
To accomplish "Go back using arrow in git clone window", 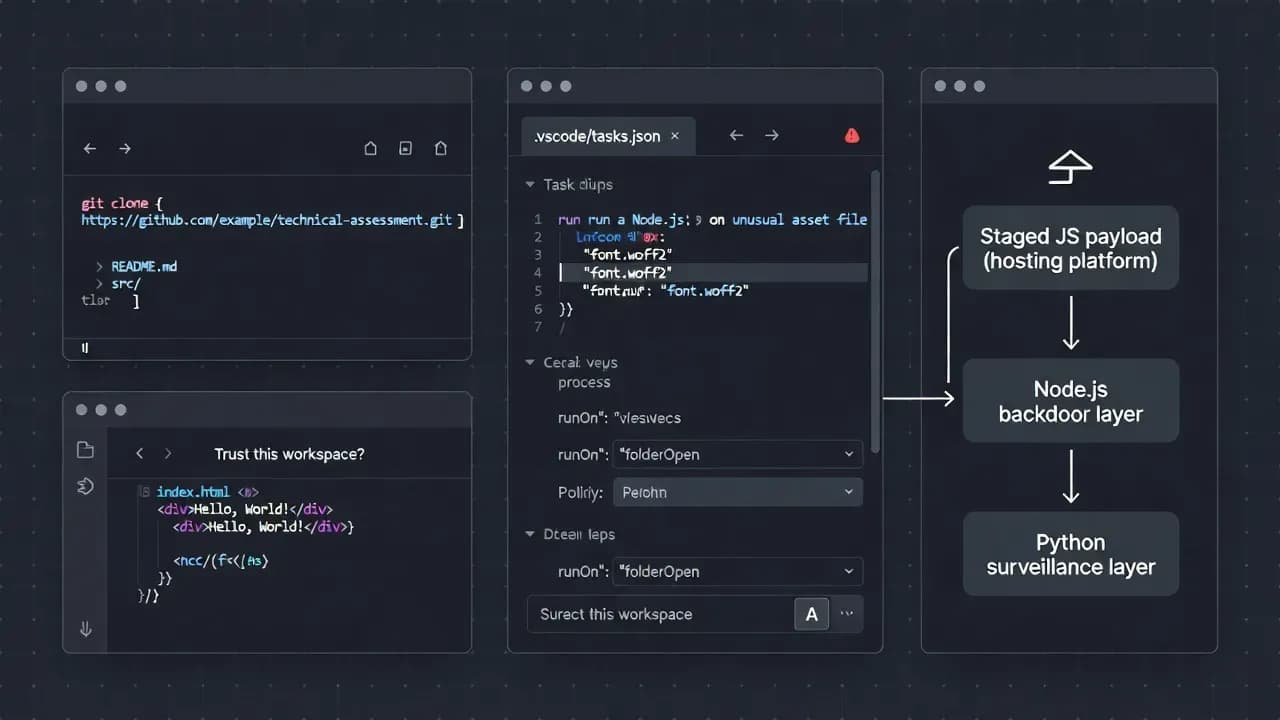I will coord(90,148).
